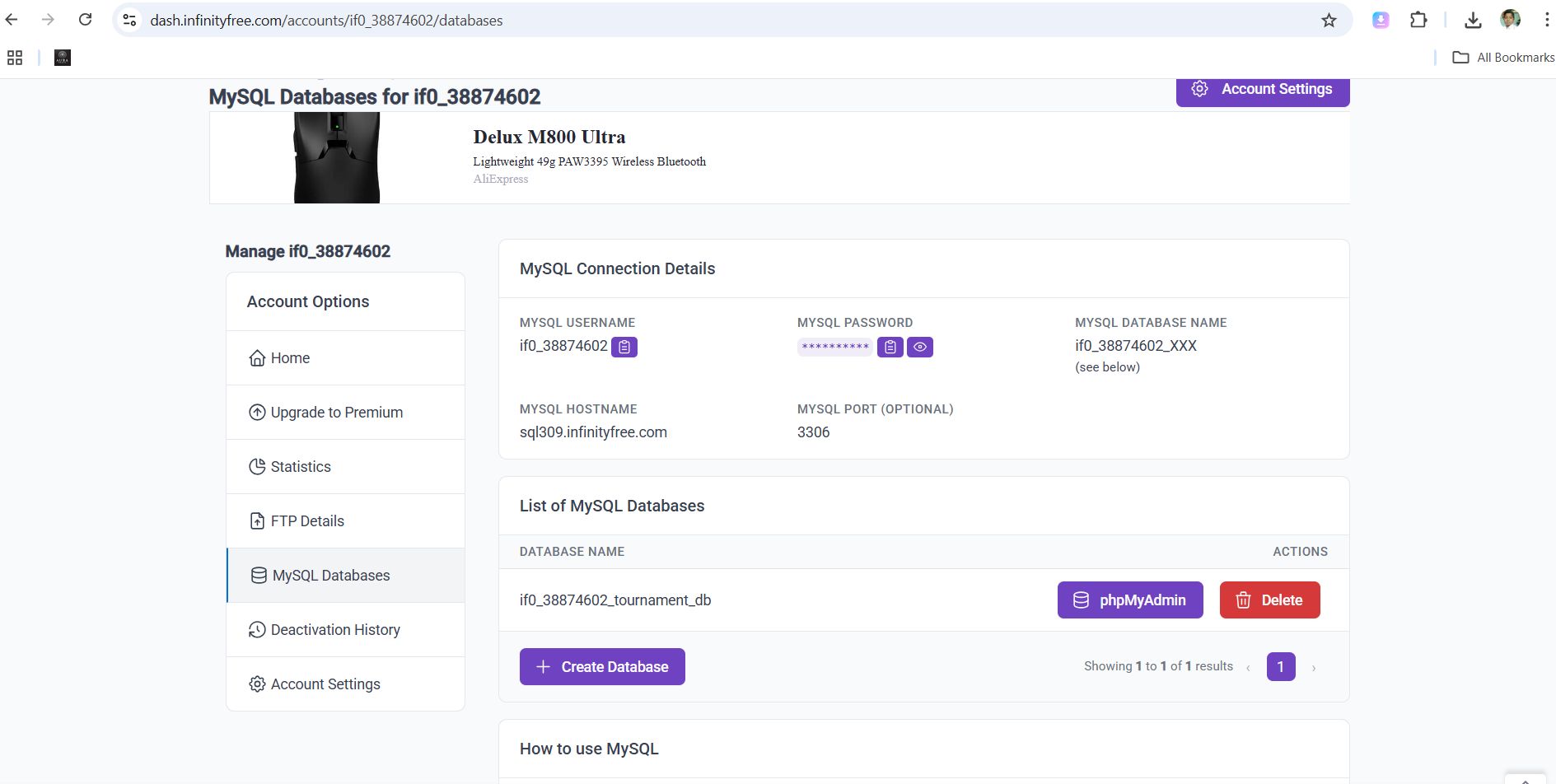Screen dimensions: 1556x784
Task: Copy the MySQL username to clipboard
Action: pos(624,347)
